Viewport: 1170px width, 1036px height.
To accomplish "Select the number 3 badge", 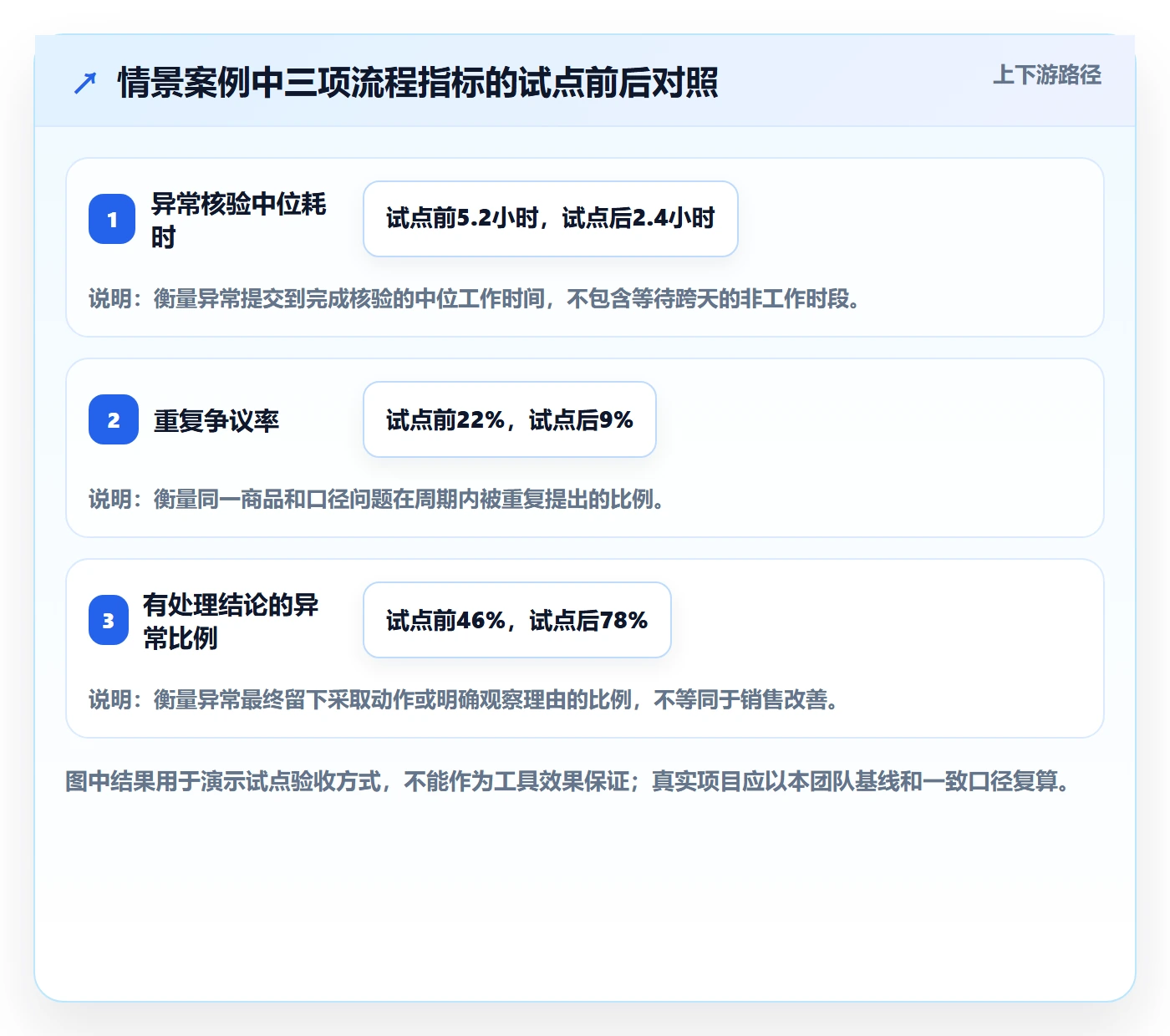I will pyautogui.click(x=109, y=620).
